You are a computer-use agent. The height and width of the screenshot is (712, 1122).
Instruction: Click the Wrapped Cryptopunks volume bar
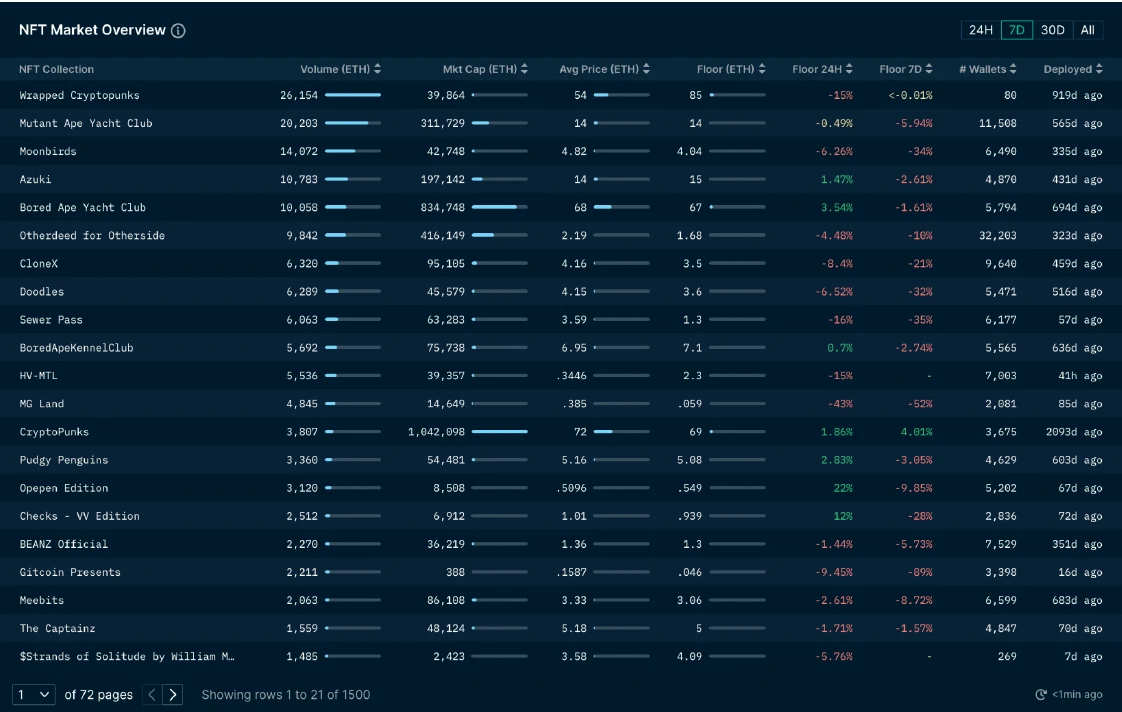coord(353,94)
